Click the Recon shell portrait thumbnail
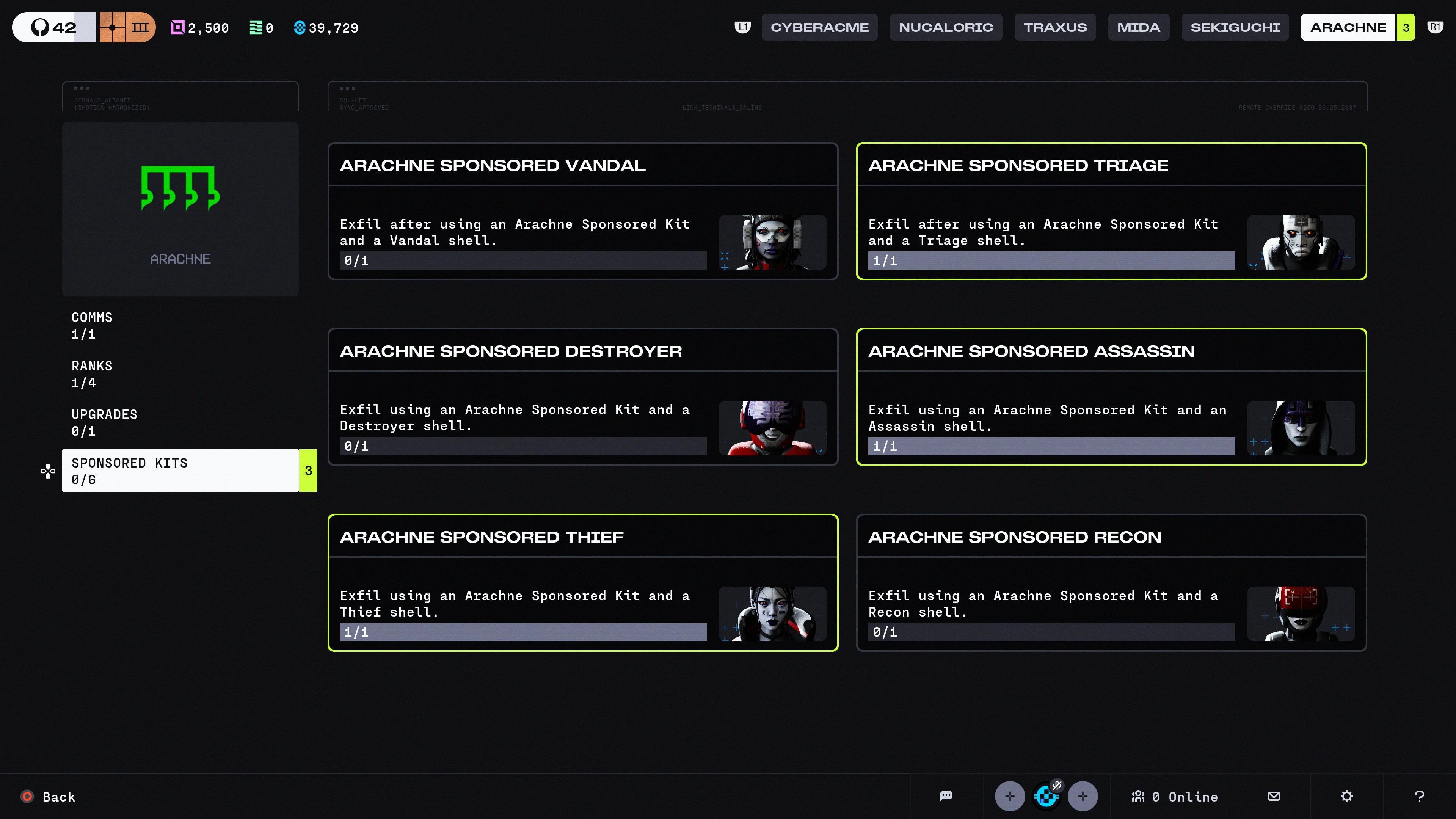This screenshot has height=819, width=1456. click(1301, 614)
